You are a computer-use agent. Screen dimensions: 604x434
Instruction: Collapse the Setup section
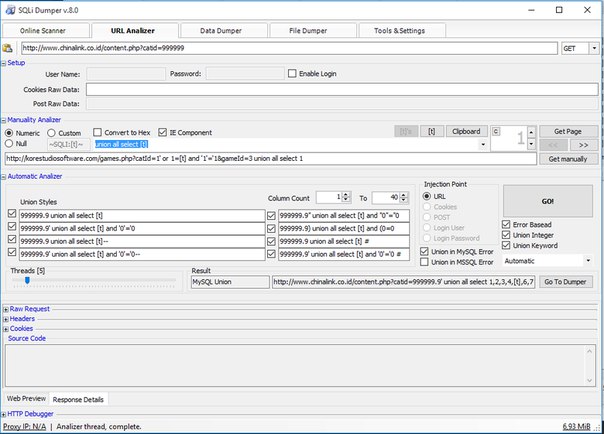coord(3,63)
